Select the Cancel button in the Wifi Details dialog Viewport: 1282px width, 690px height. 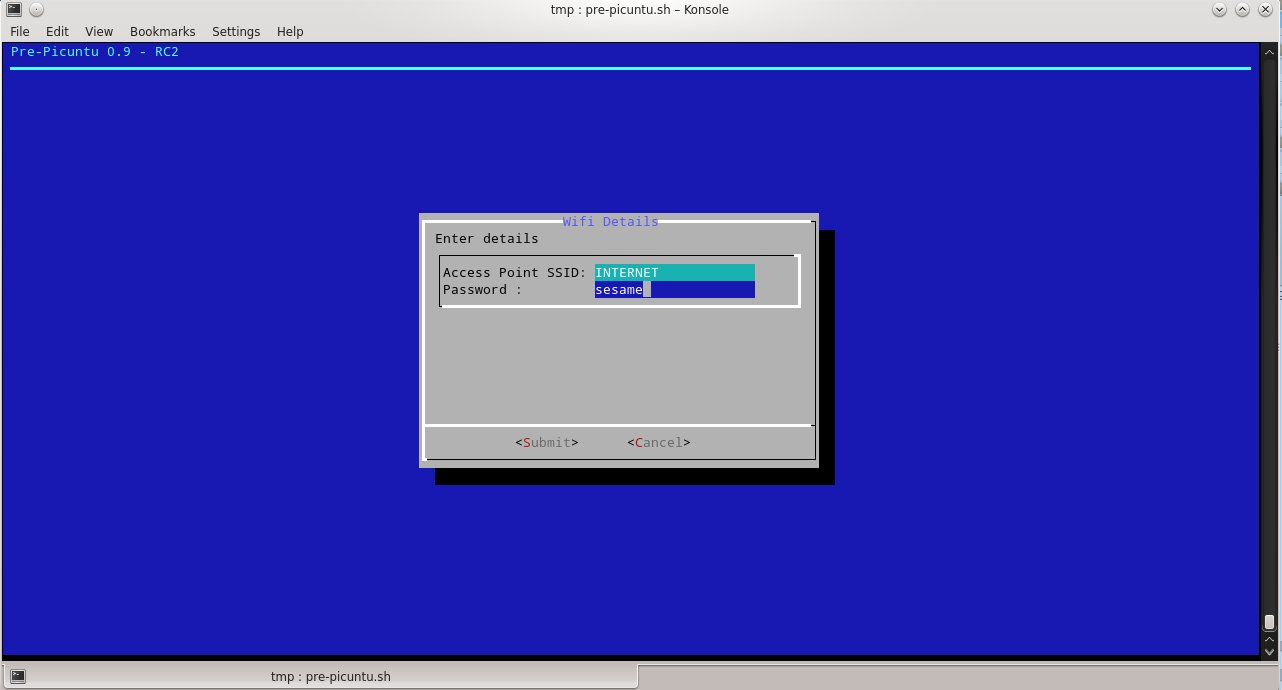point(658,442)
